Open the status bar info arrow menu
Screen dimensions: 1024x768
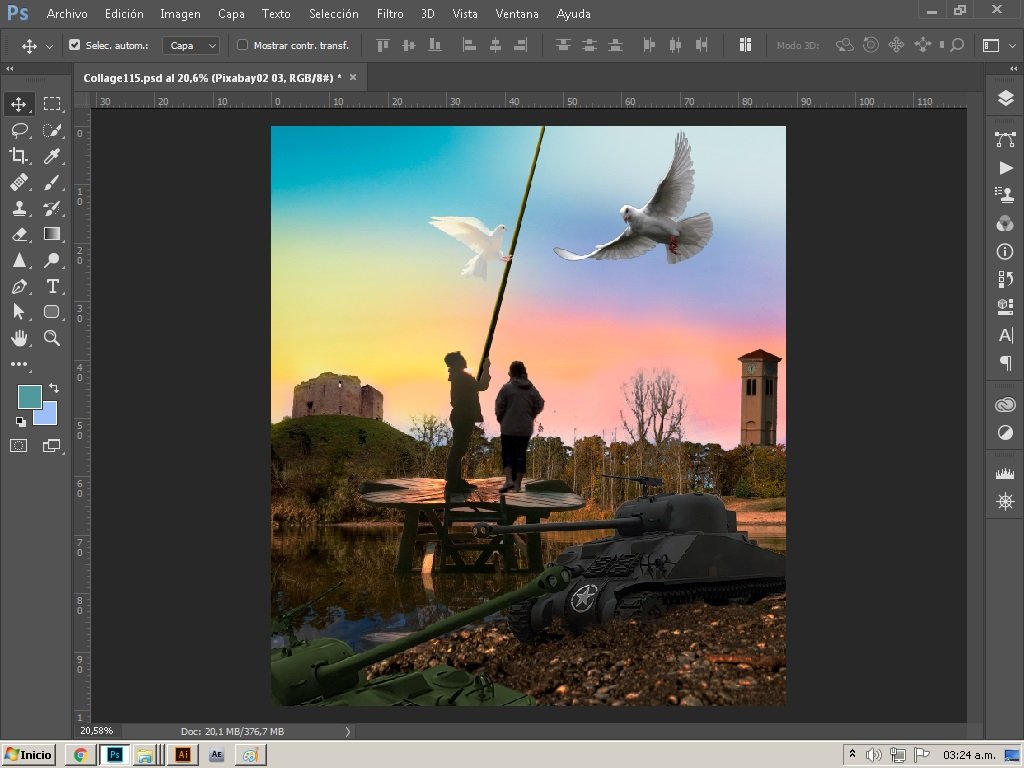pyautogui.click(x=347, y=731)
